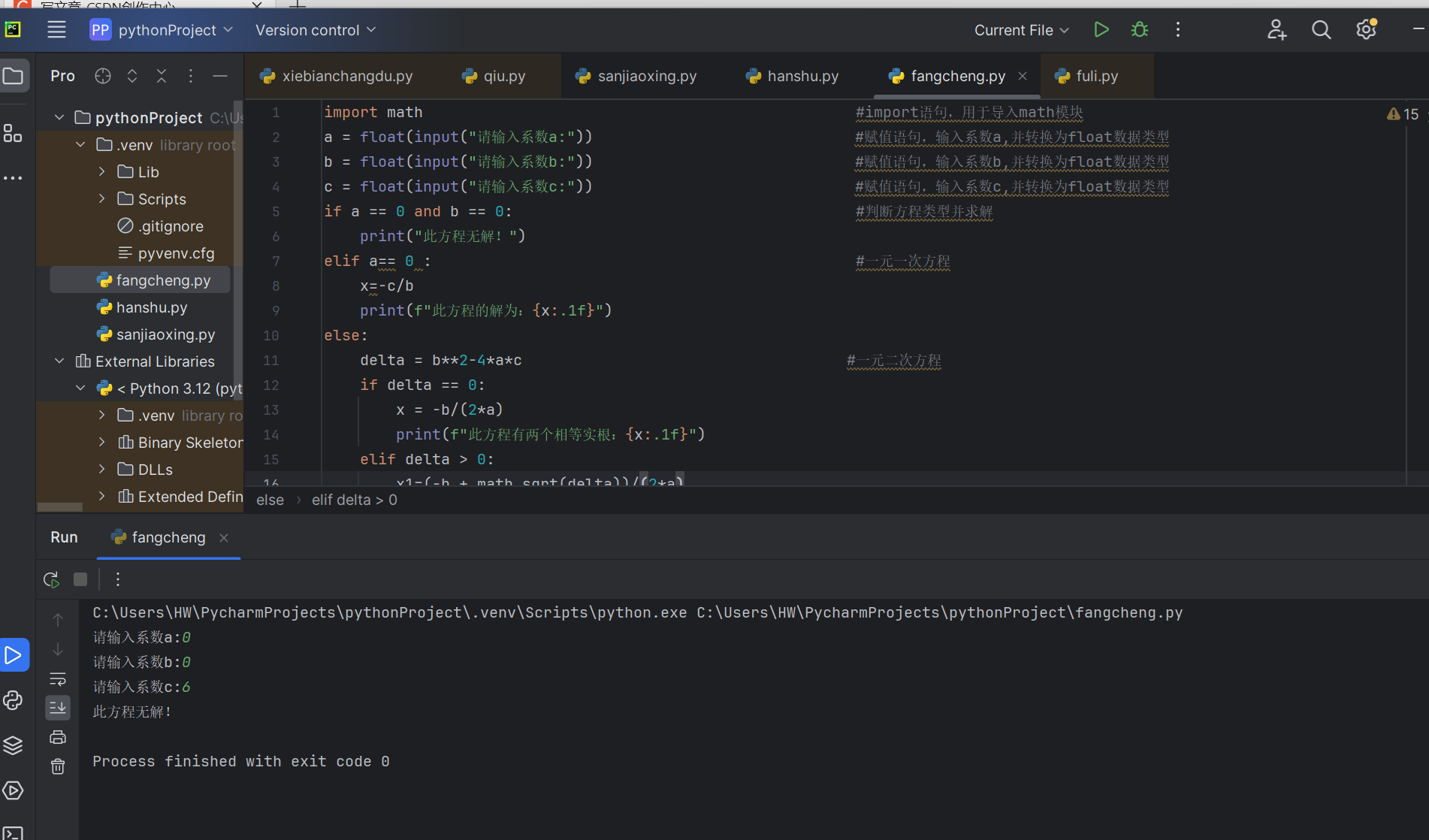Image resolution: width=1429 pixels, height=840 pixels.
Task: Open Search Everywhere with magnifier icon
Action: click(1321, 29)
